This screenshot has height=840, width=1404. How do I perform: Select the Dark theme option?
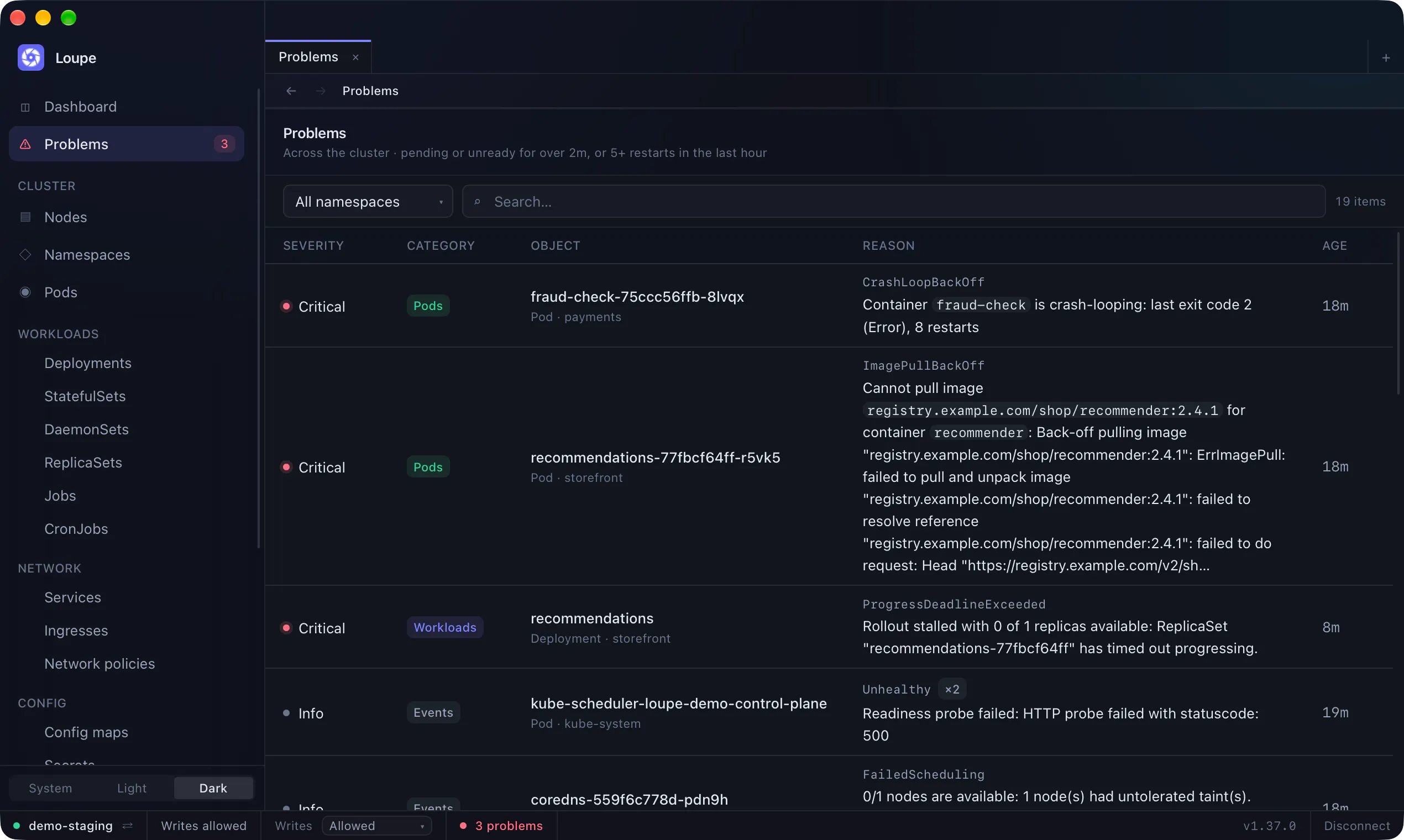pyautogui.click(x=213, y=788)
